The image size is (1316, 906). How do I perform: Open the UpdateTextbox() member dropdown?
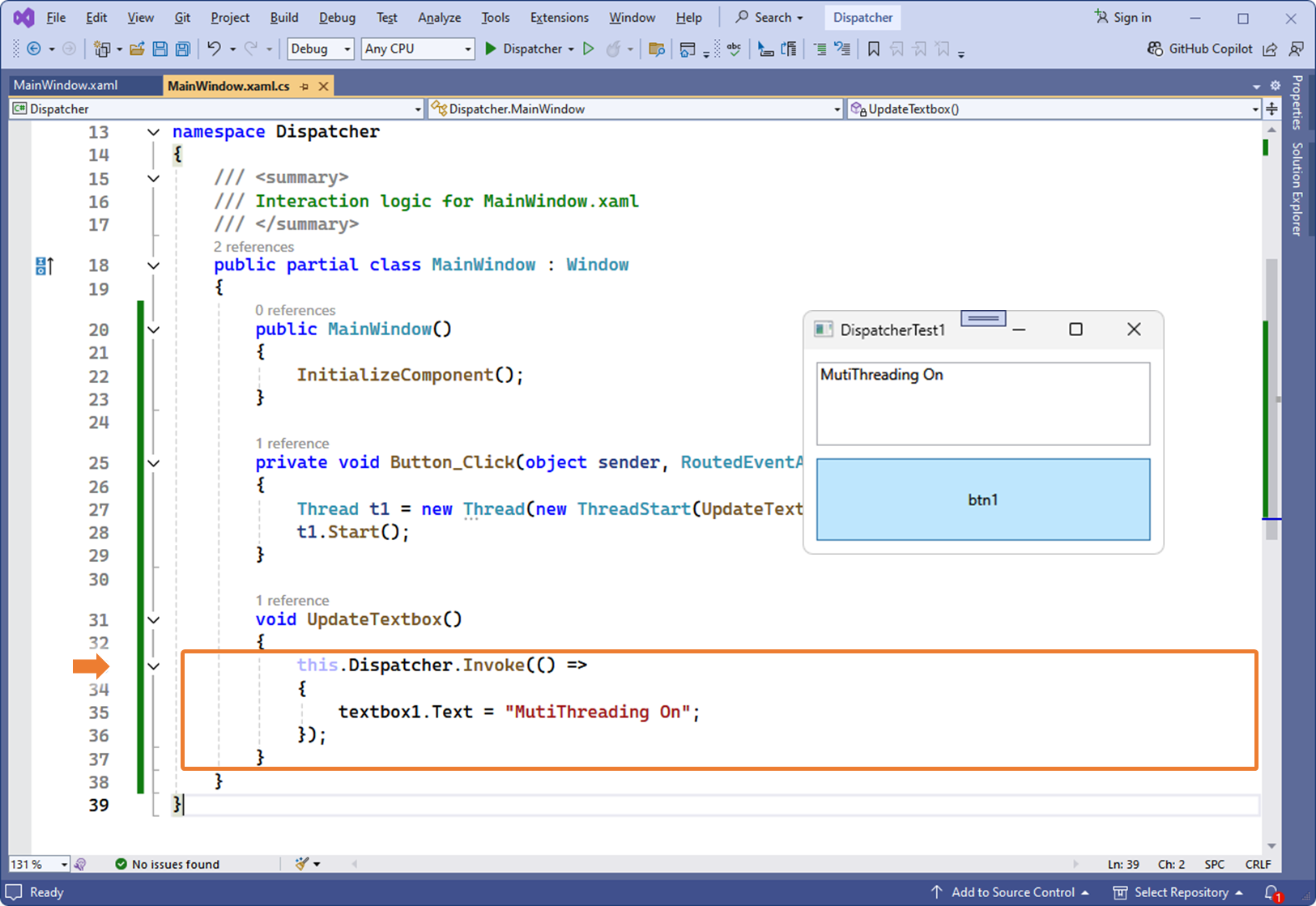pyautogui.click(x=1054, y=108)
